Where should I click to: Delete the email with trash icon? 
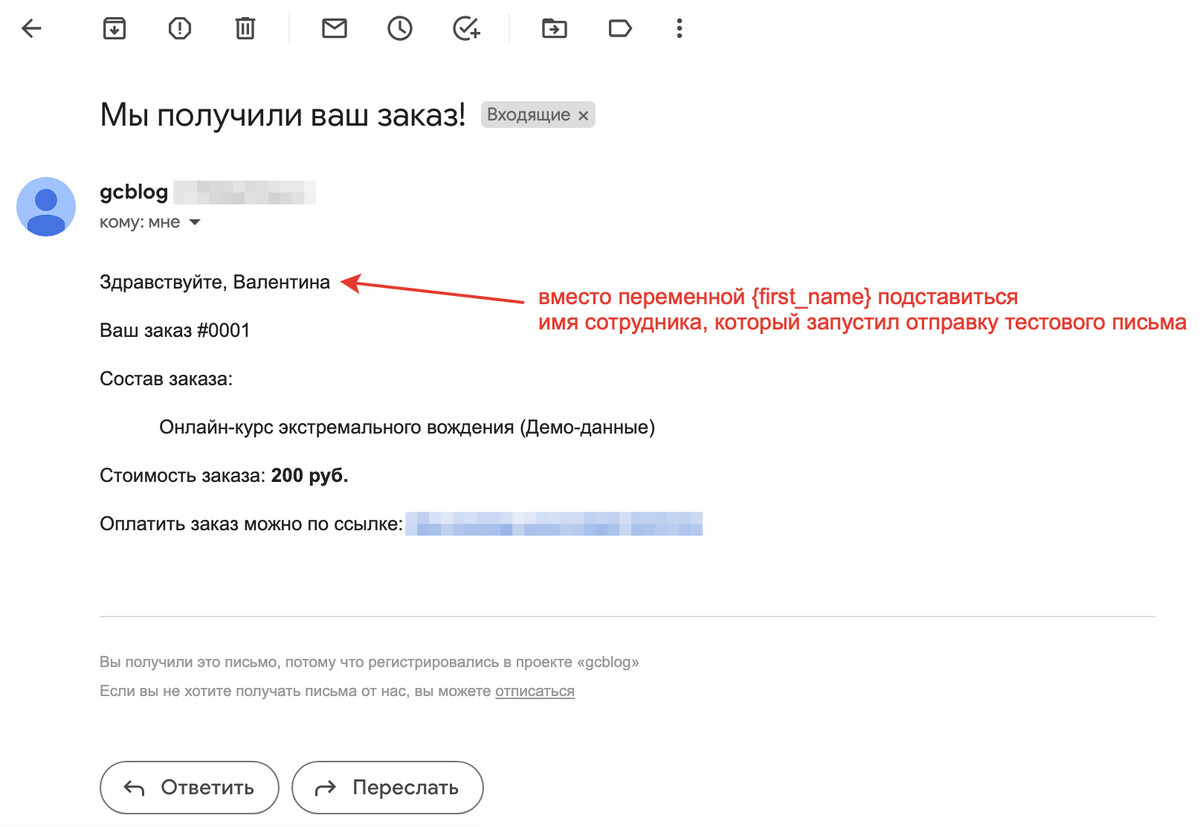coord(245,29)
